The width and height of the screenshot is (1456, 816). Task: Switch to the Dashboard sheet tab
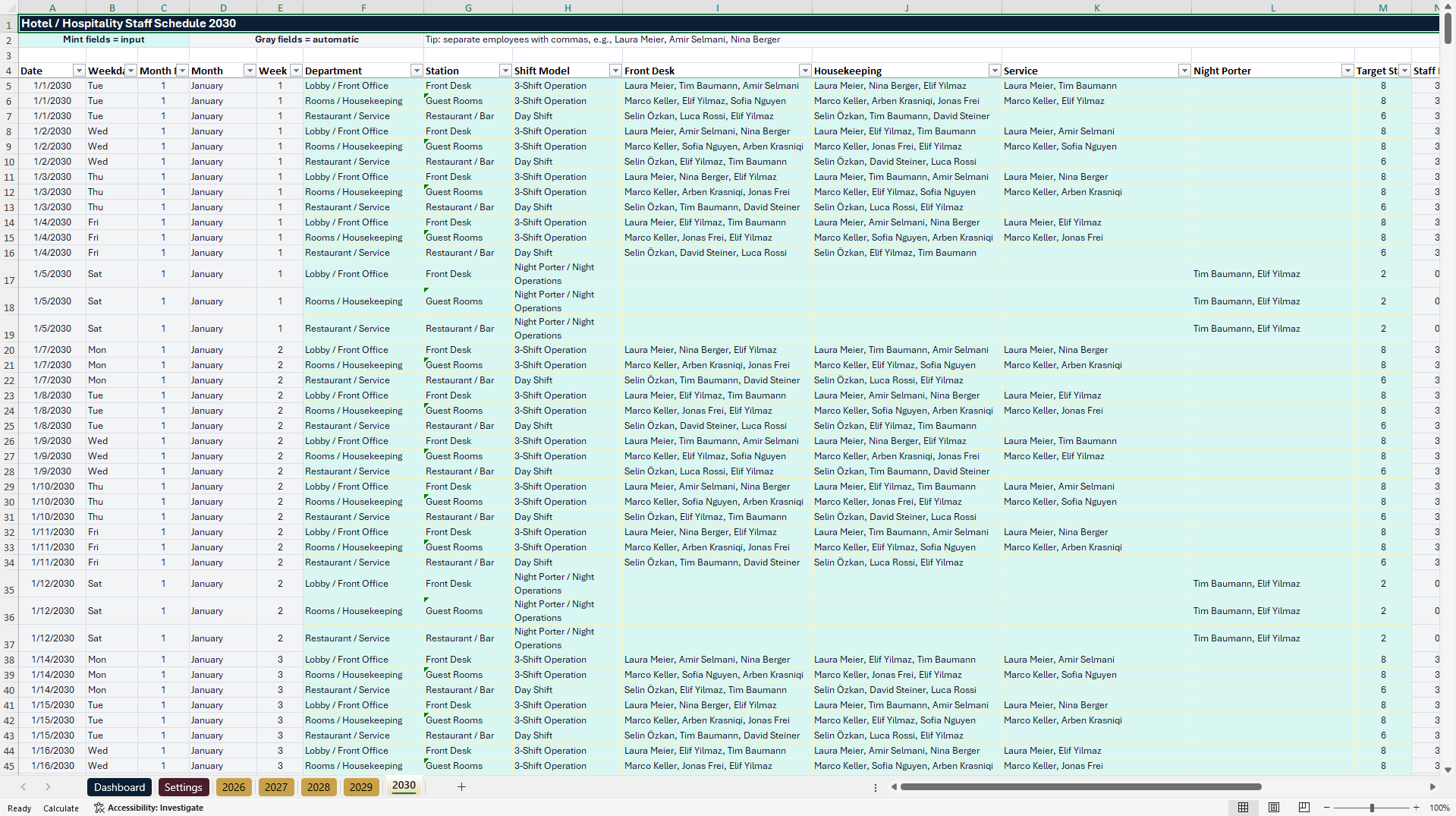(119, 787)
